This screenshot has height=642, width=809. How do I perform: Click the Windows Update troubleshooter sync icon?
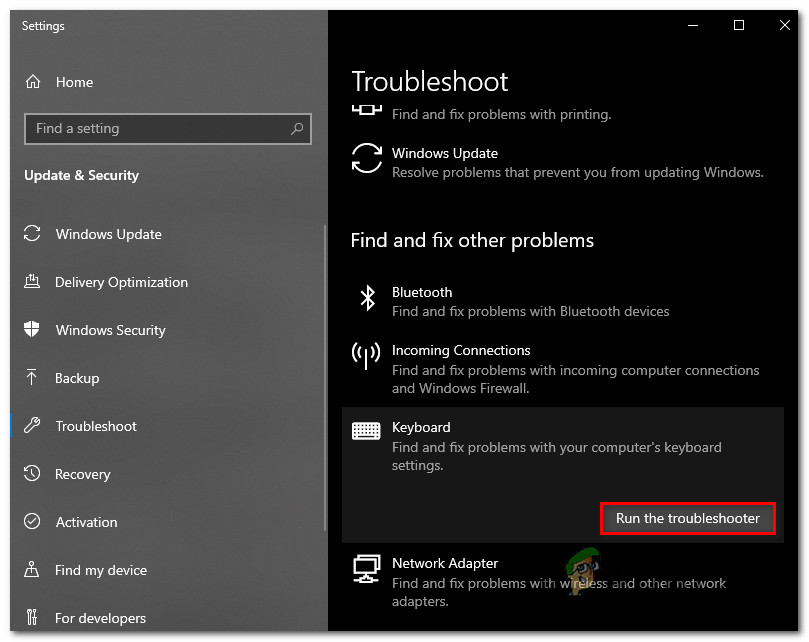coord(367,158)
